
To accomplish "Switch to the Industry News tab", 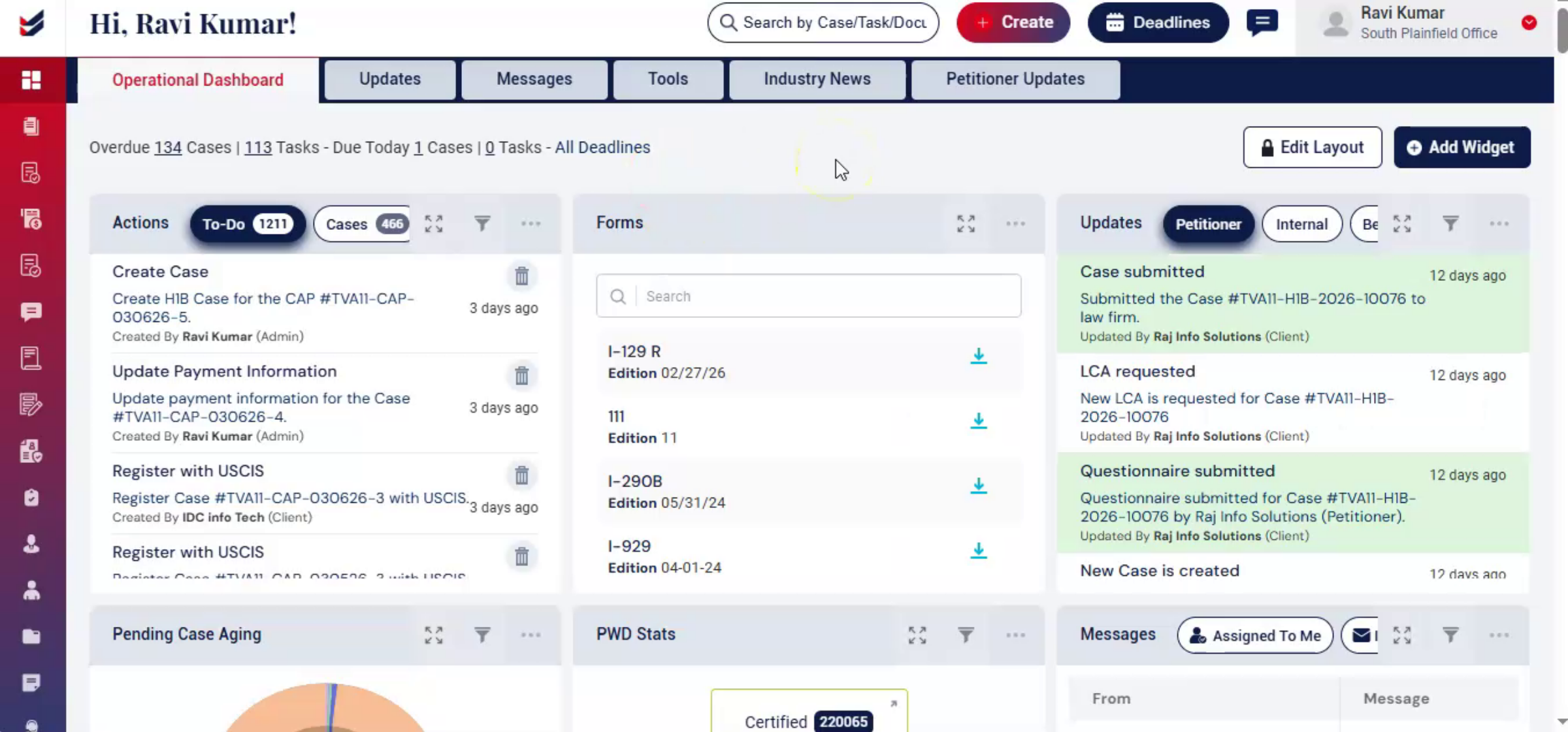I will (817, 79).
